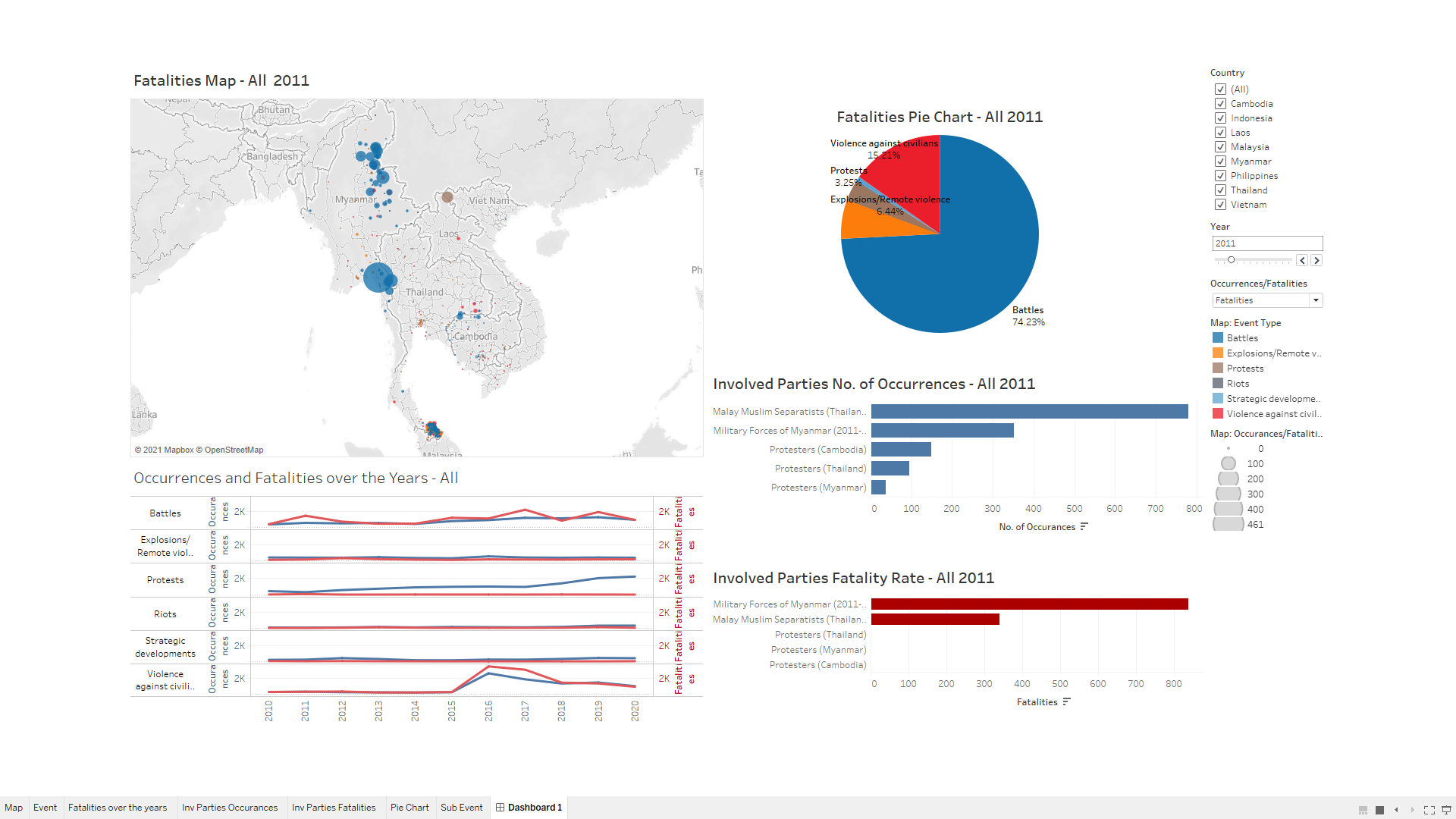Click the Year slider handle

1232,260
